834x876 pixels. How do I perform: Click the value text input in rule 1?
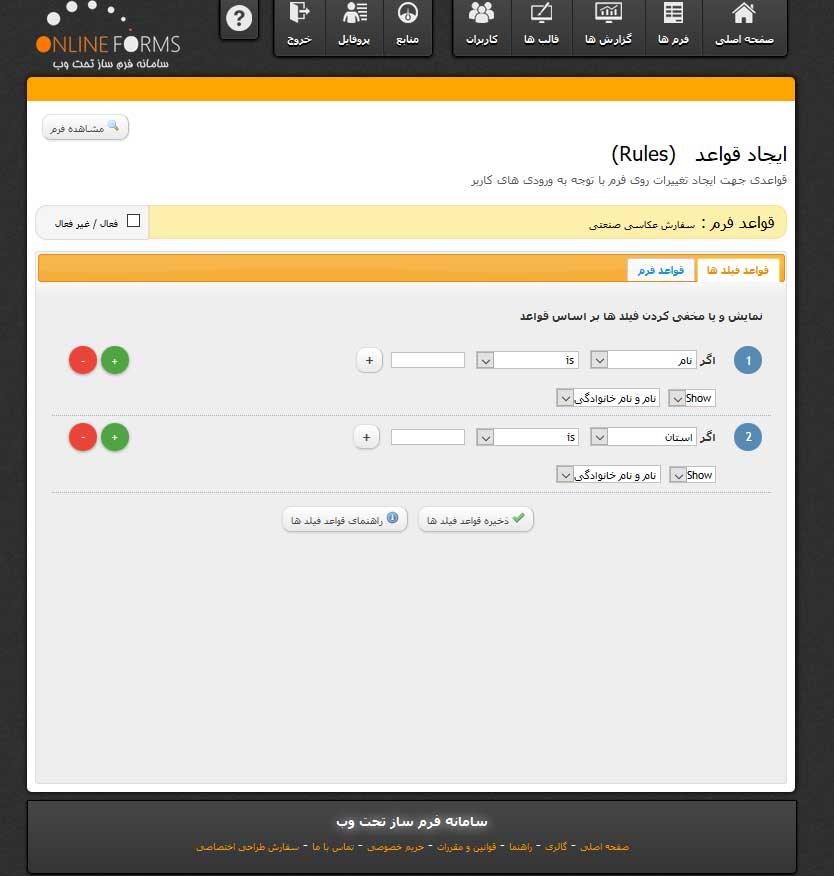click(427, 360)
